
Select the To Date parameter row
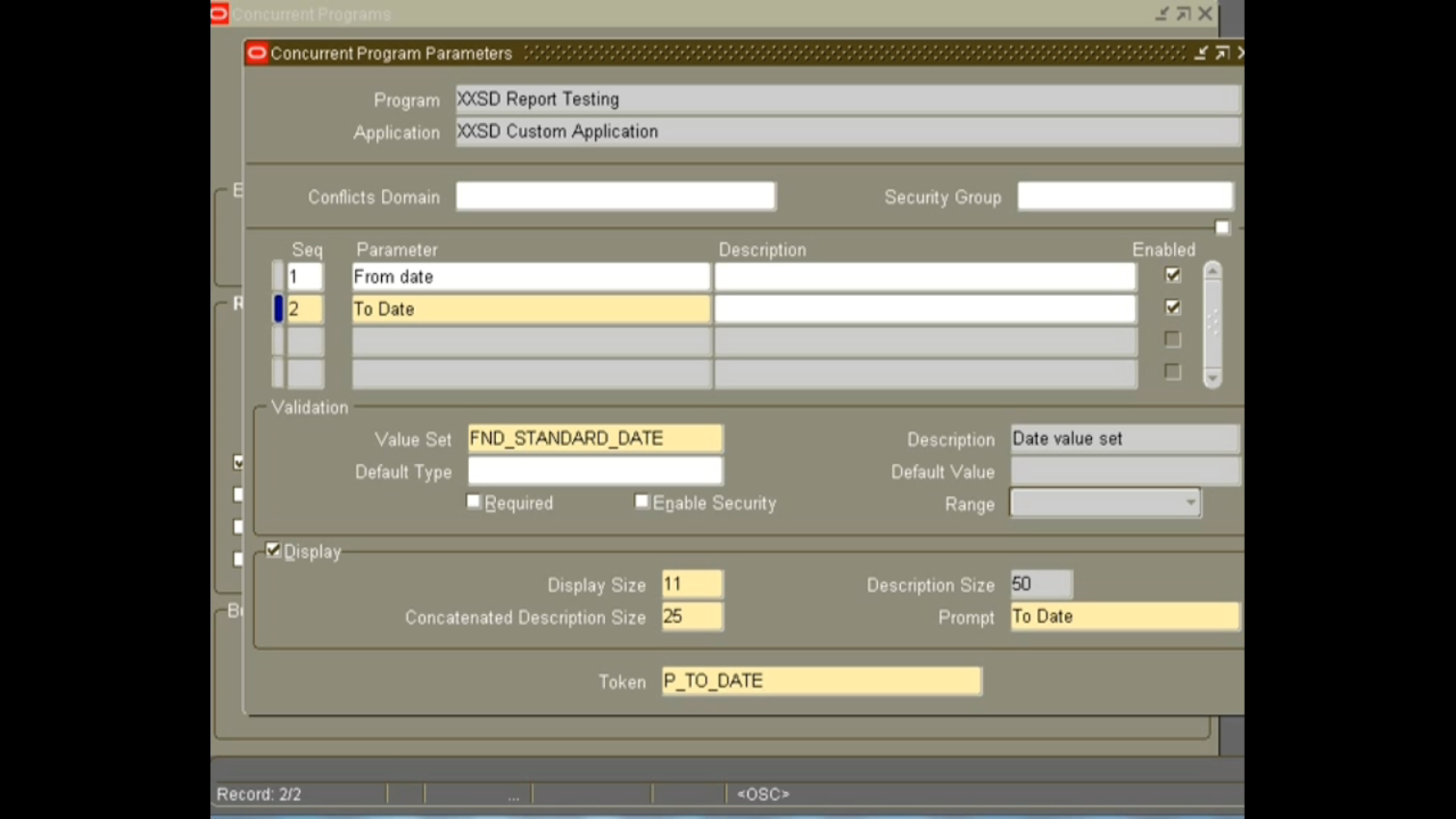[x=530, y=308]
